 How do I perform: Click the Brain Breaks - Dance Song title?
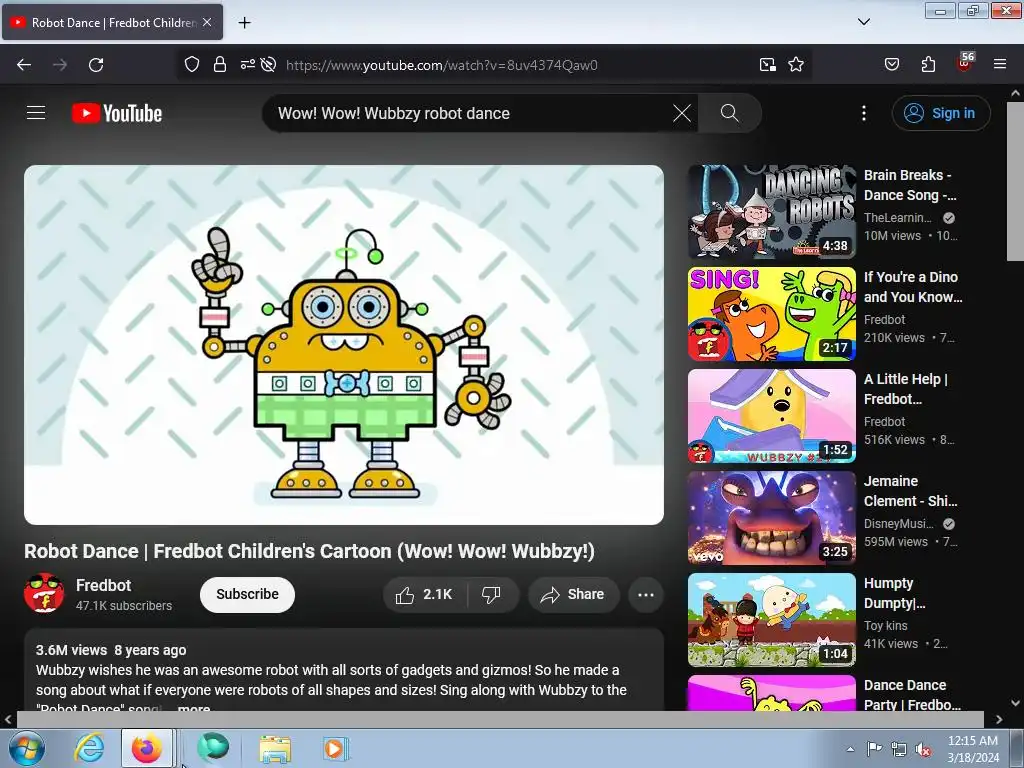[910, 185]
